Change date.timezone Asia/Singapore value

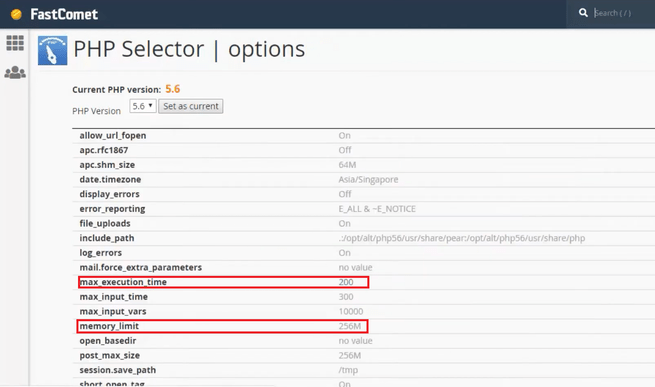point(368,179)
